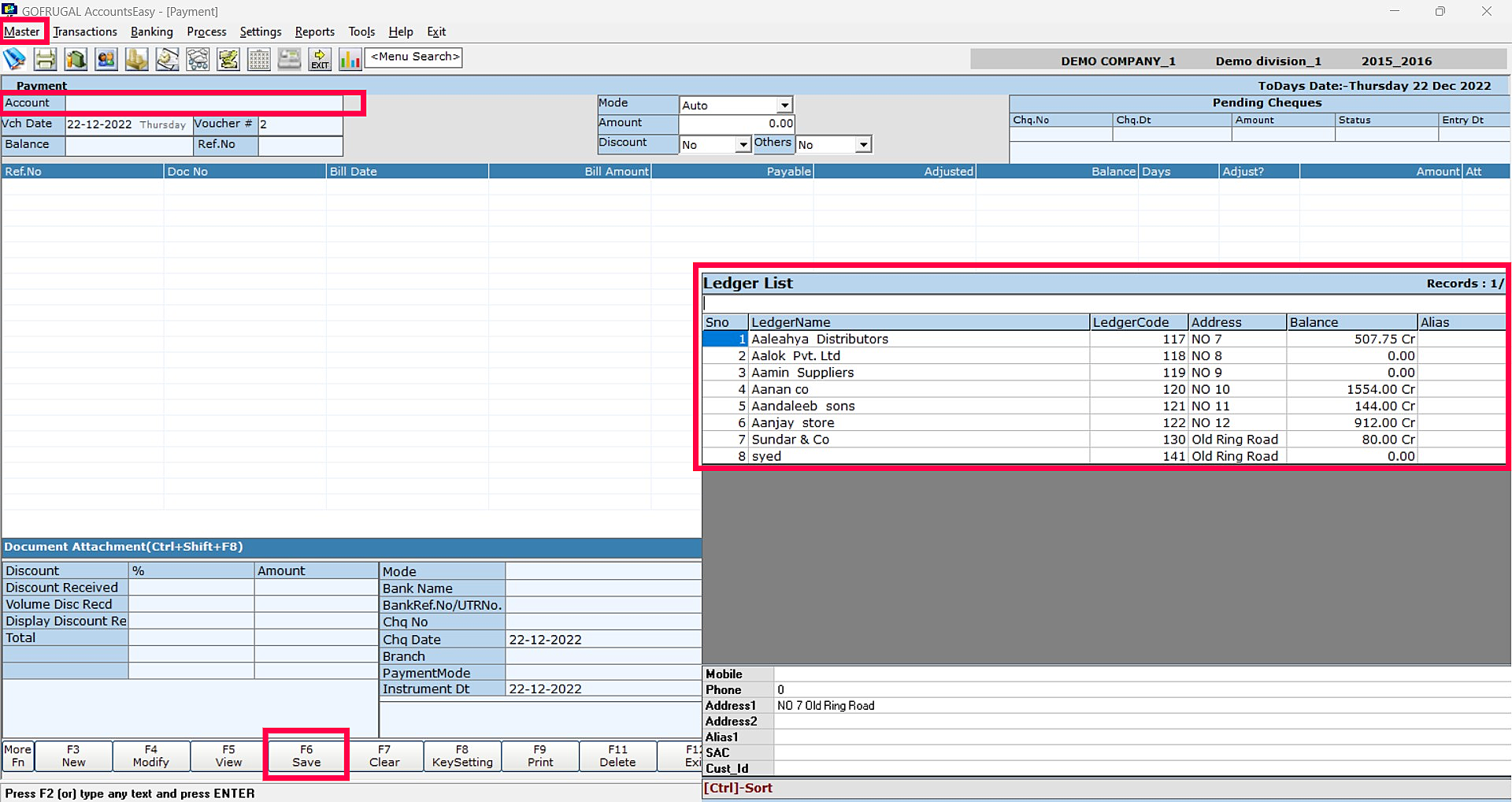Click the gold coins stack toolbar icon
Screen dimensions: 1512x802
(x=136, y=59)
